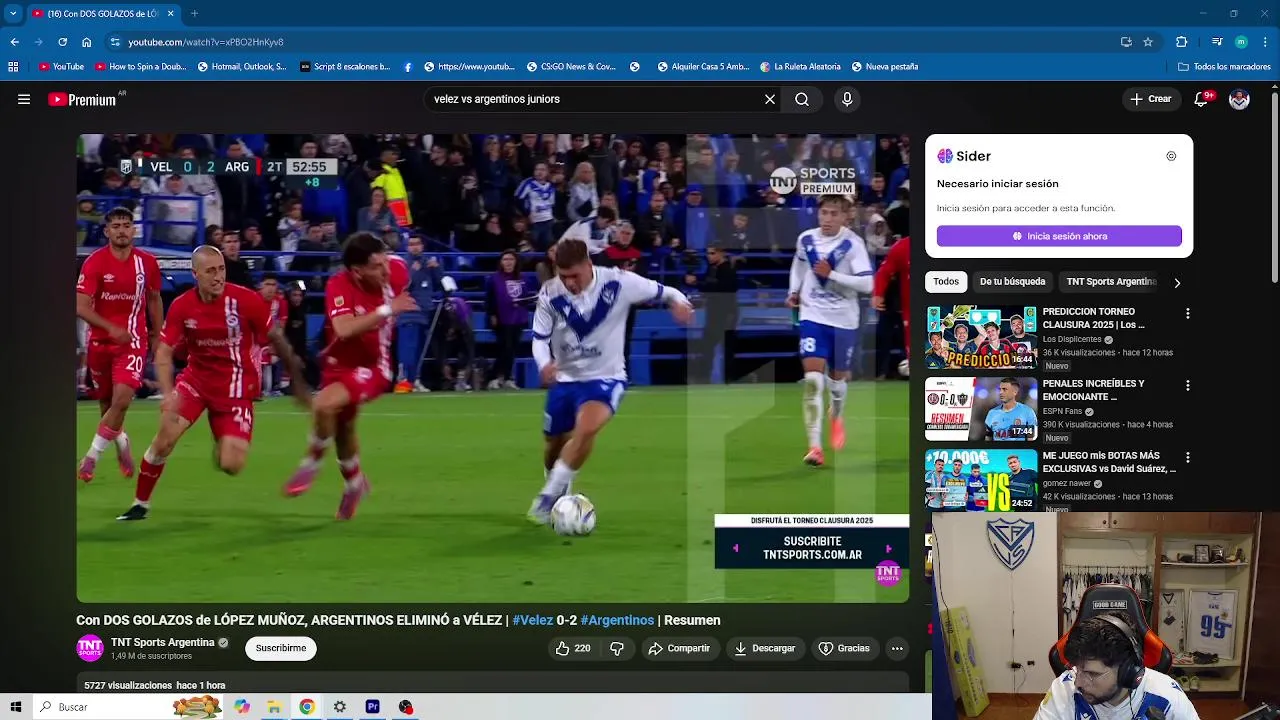
Task: Open the Facebook bookmark icon
Action: pos(408,67)
